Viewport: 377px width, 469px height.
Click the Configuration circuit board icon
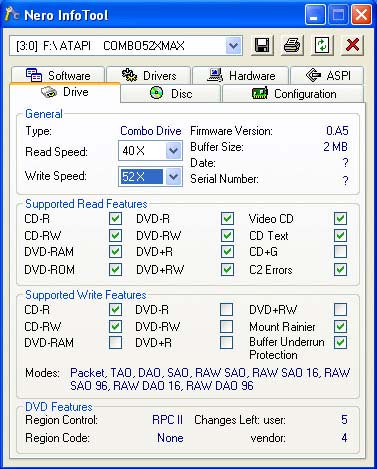260,93
